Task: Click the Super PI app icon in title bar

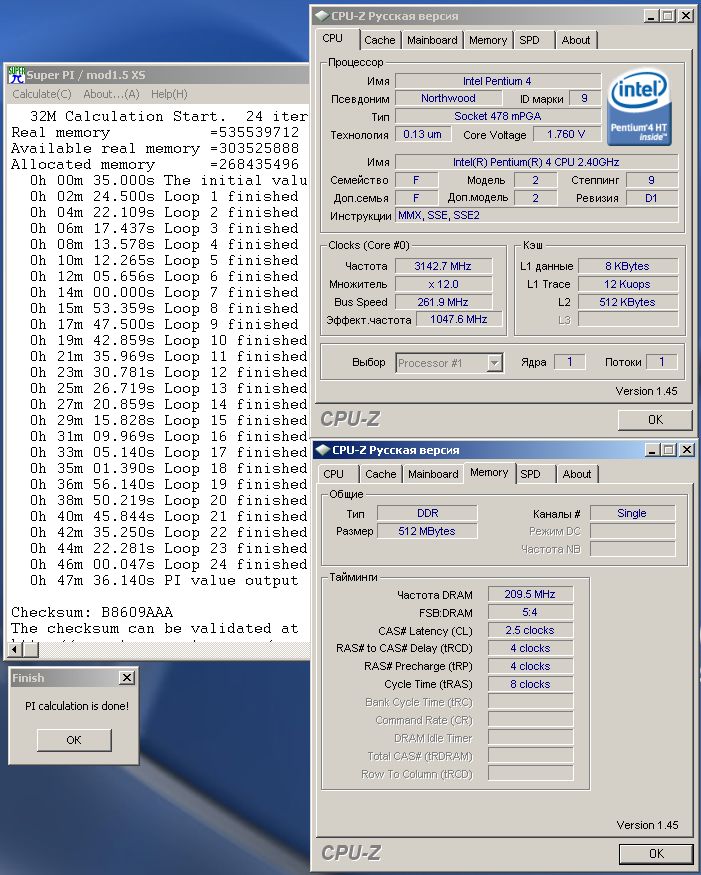Action: click(x=16, y=75)
